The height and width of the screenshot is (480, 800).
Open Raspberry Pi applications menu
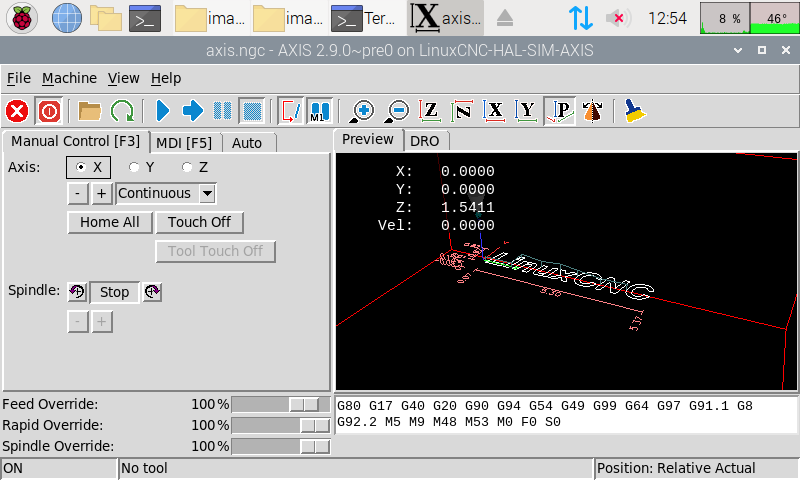click(x=21, y=18)
